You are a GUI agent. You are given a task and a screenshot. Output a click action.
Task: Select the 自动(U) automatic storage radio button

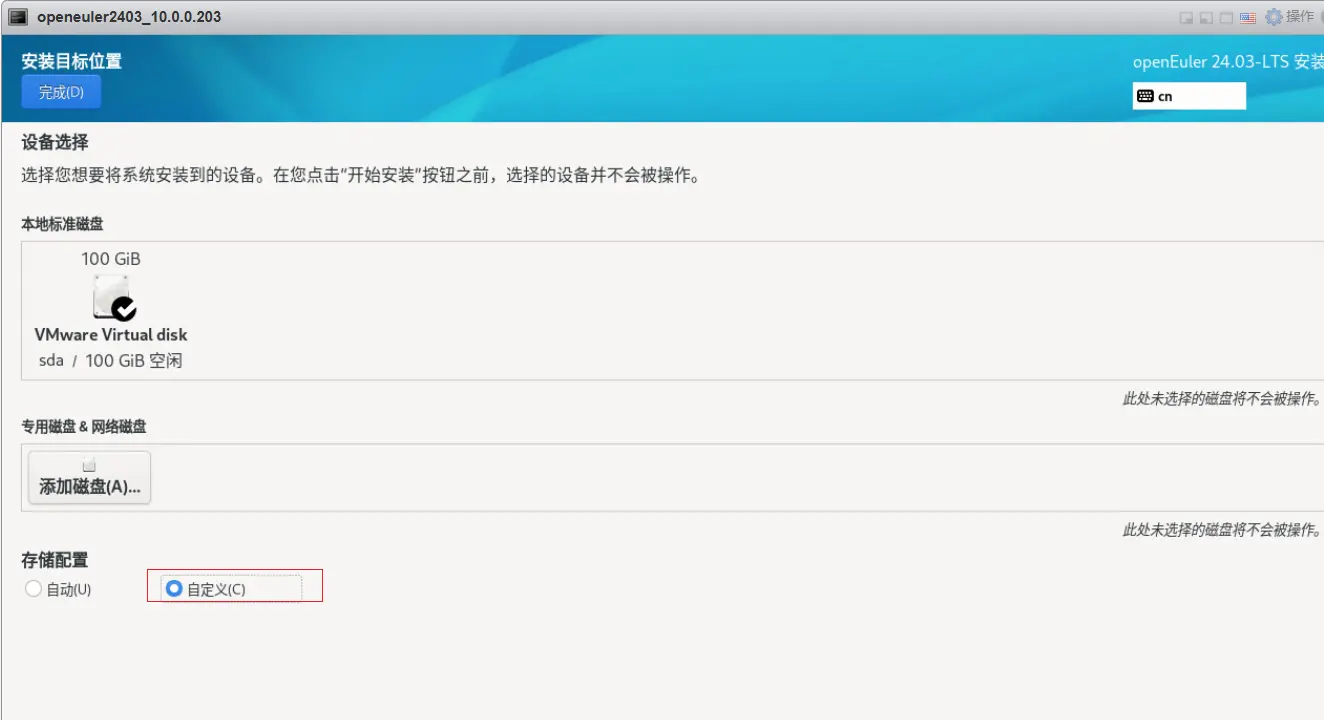(x=33, y=589)
